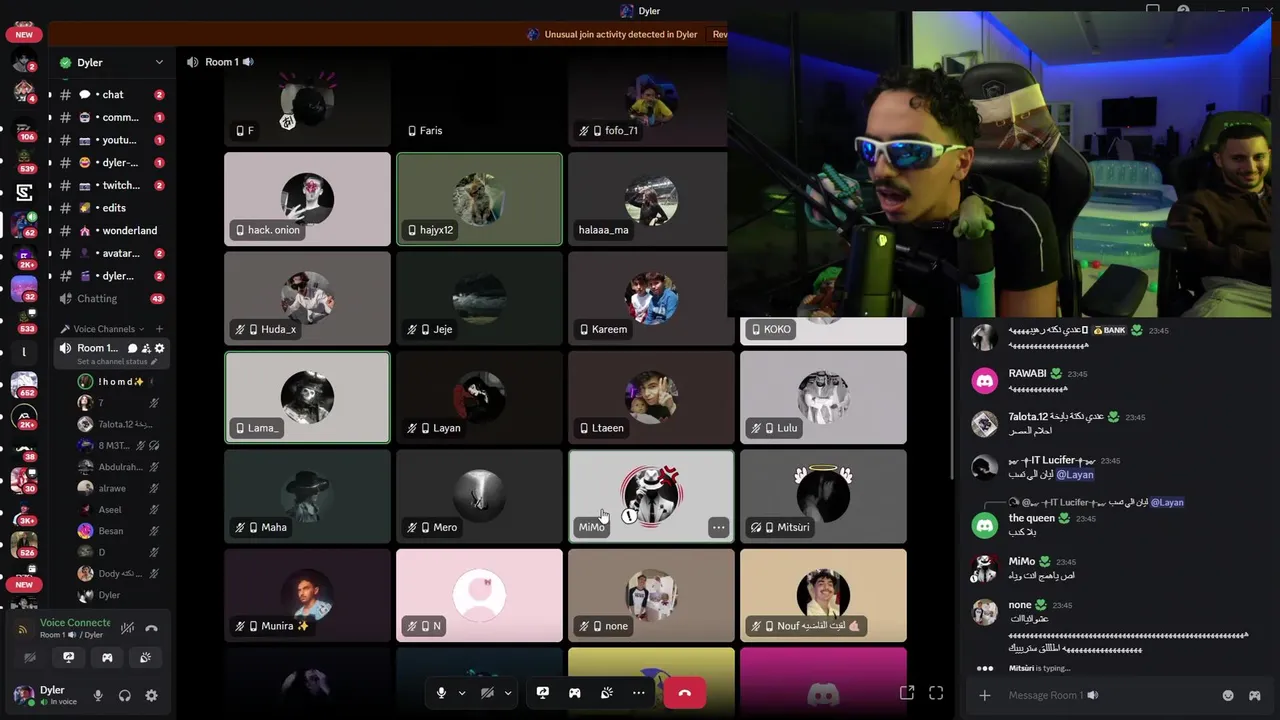Click the unusual join activity notice
The width and height of the screenshot is (1280, 720).
(x=620, y=34)
